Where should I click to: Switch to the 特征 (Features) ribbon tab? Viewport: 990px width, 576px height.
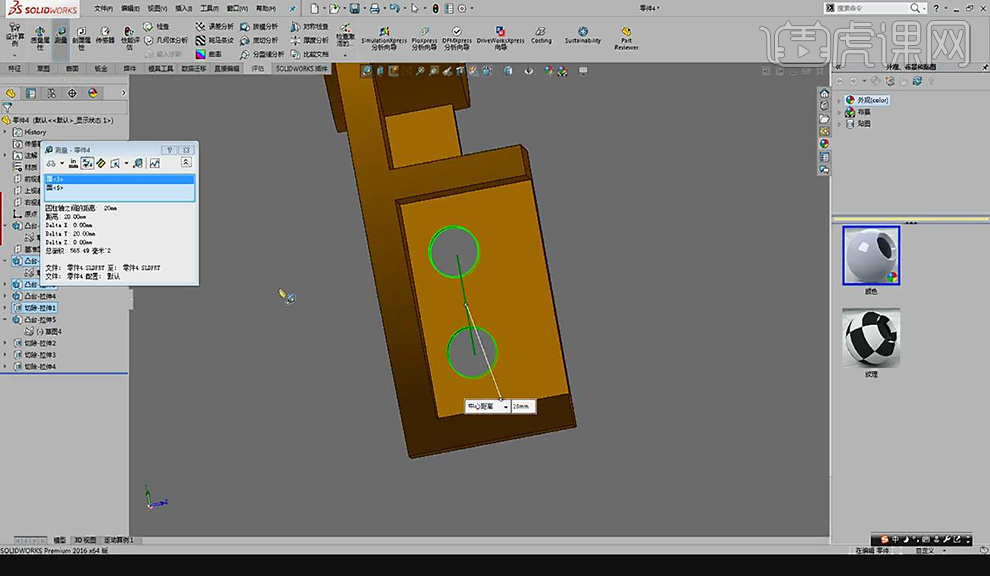tap(15, 68)
